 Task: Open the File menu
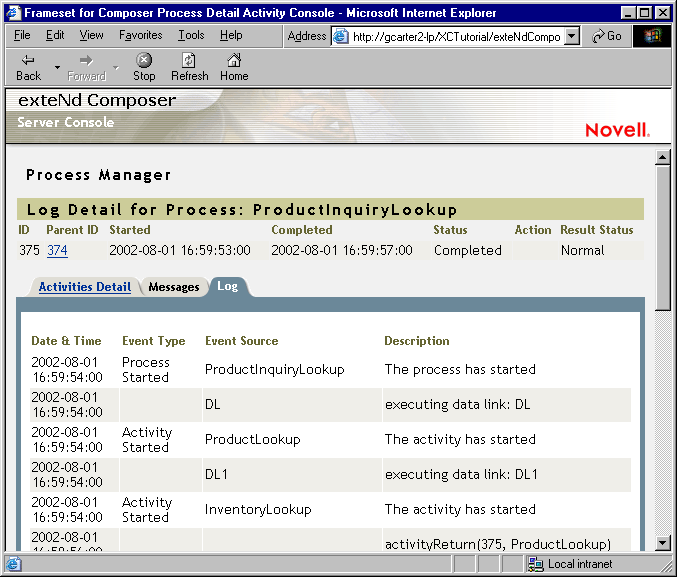click(x=22, y=35)
